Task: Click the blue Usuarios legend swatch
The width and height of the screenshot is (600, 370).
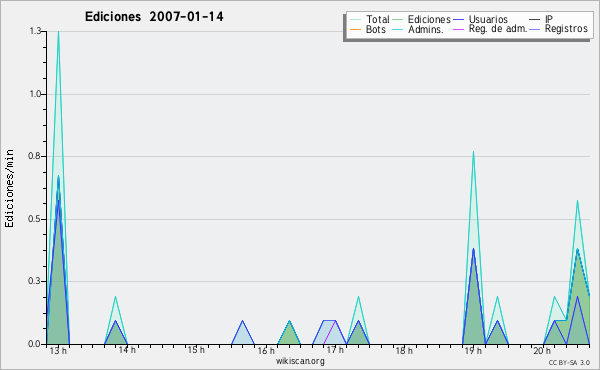Action: click(x=458, y=20)
